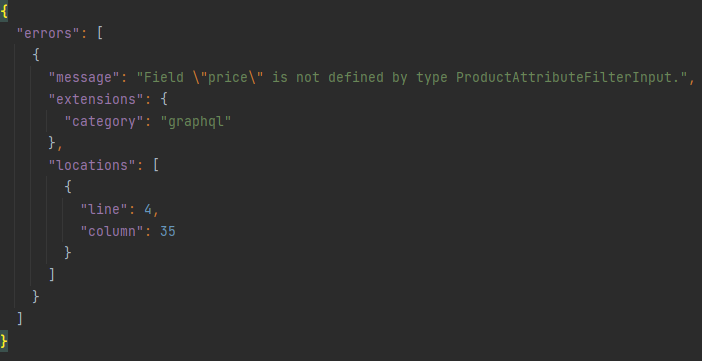The width and height of the screenshot is (702, 361).
Task: Click the "category" key
Action: pyautogui.click(x=100, y=121)
